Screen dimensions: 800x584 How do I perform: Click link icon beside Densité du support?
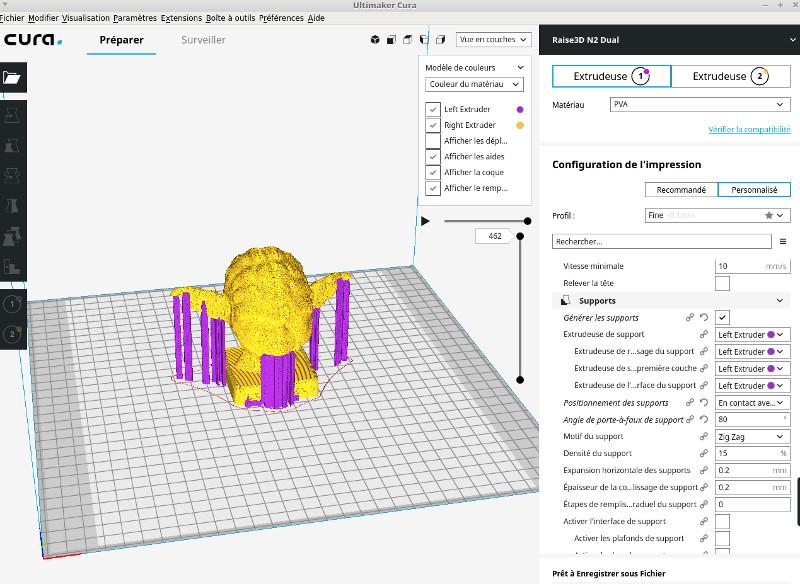click(x=704, y=453)
